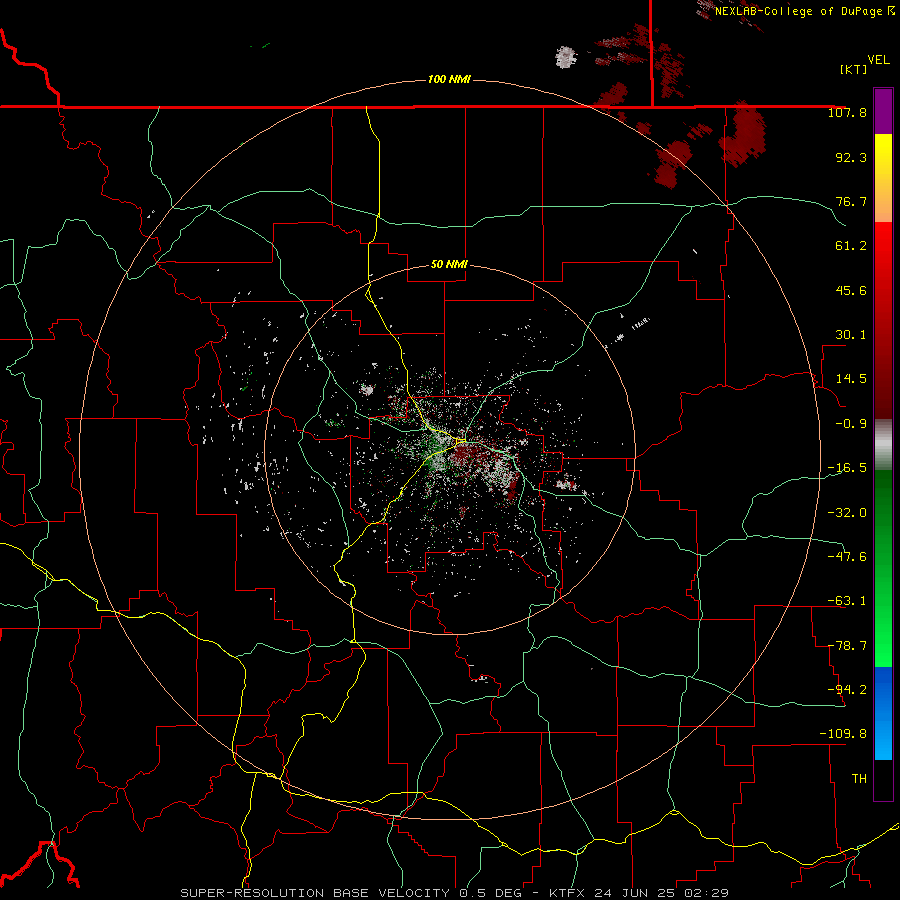Select the 107.8 velocity scale value
The image size is (900, 900).
click(847, 112)
